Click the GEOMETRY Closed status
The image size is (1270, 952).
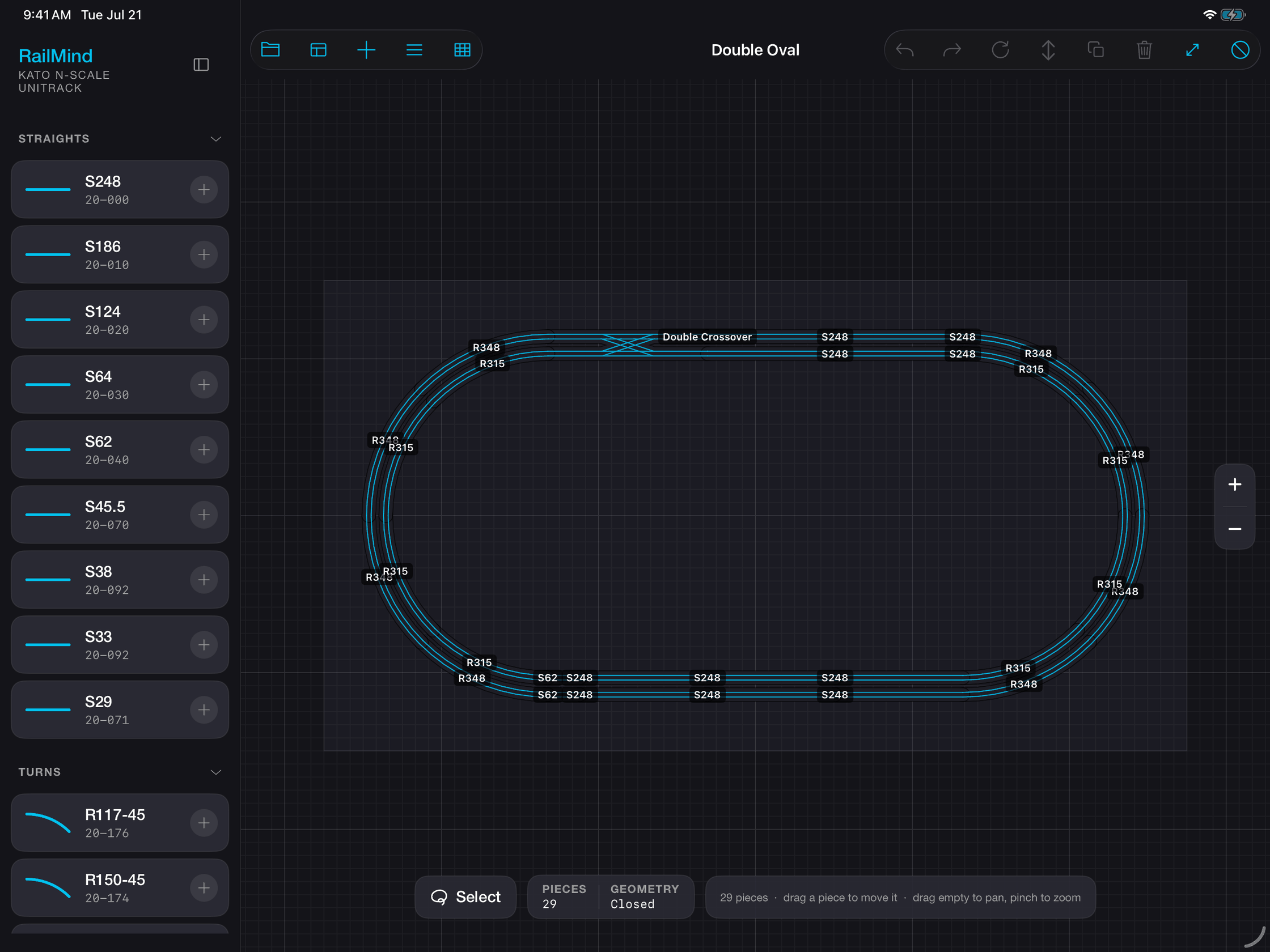(x=644, y=896)
